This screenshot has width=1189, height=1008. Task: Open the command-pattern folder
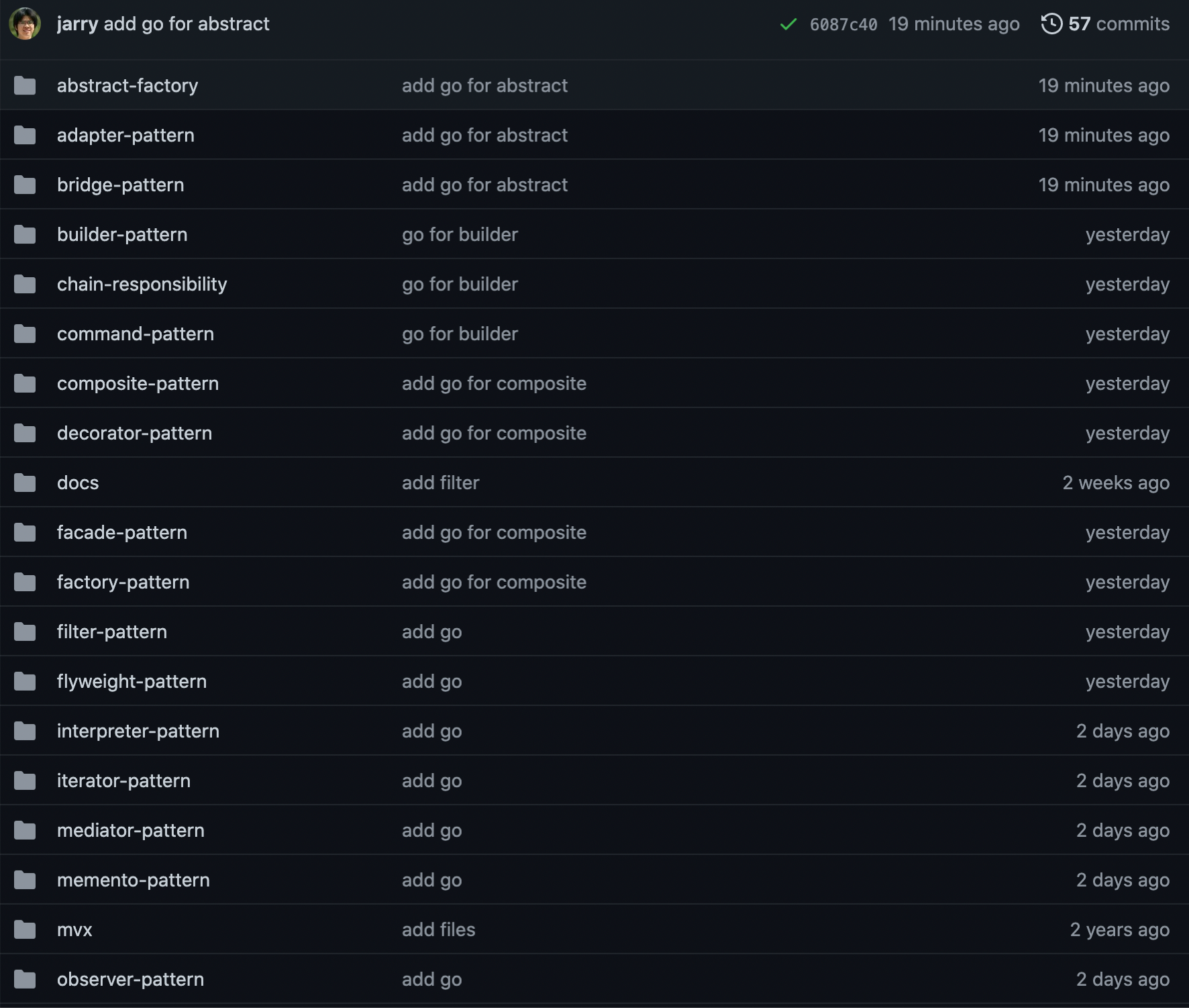point(135,334)
